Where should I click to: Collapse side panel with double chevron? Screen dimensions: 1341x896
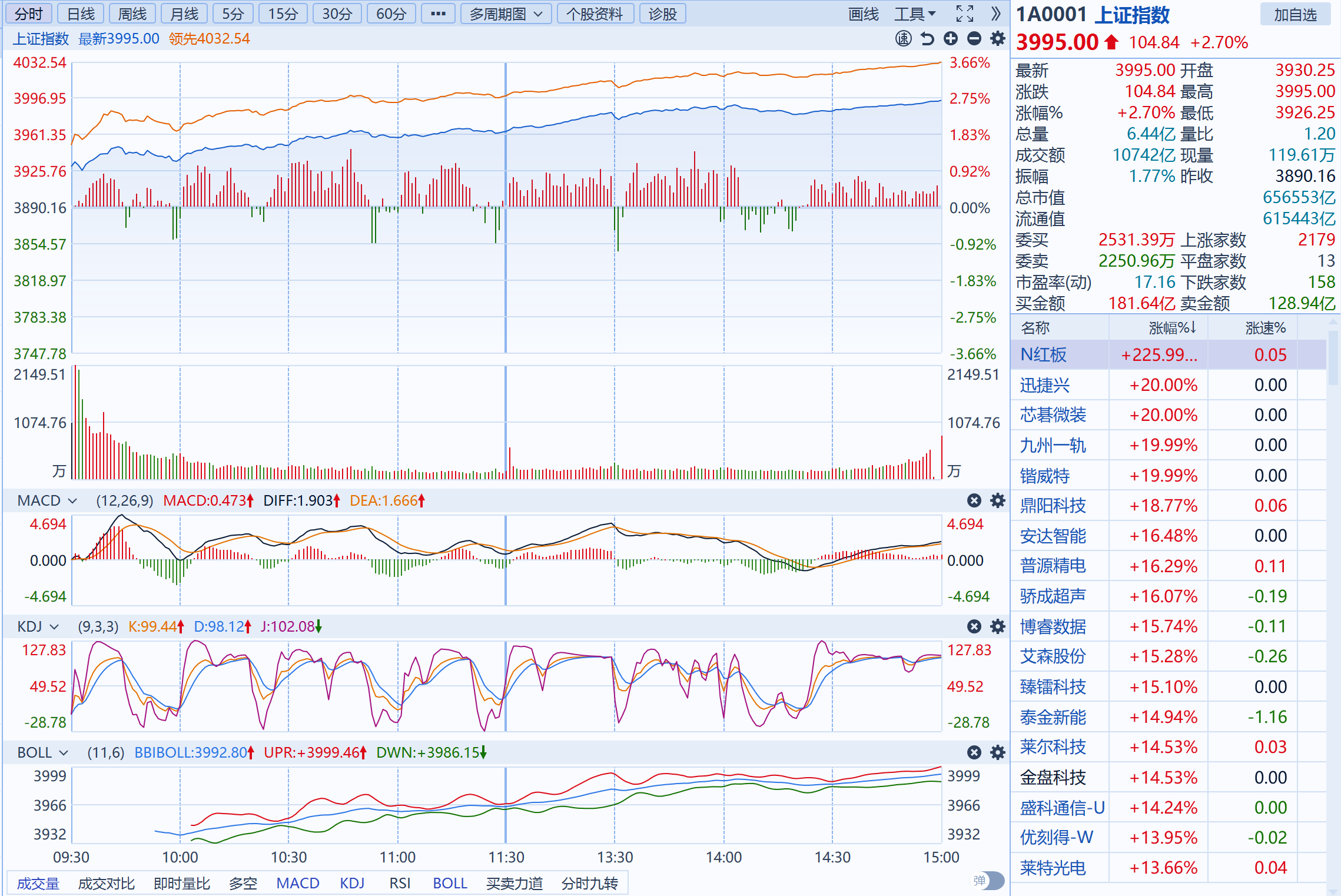click(x=995, y=14)
